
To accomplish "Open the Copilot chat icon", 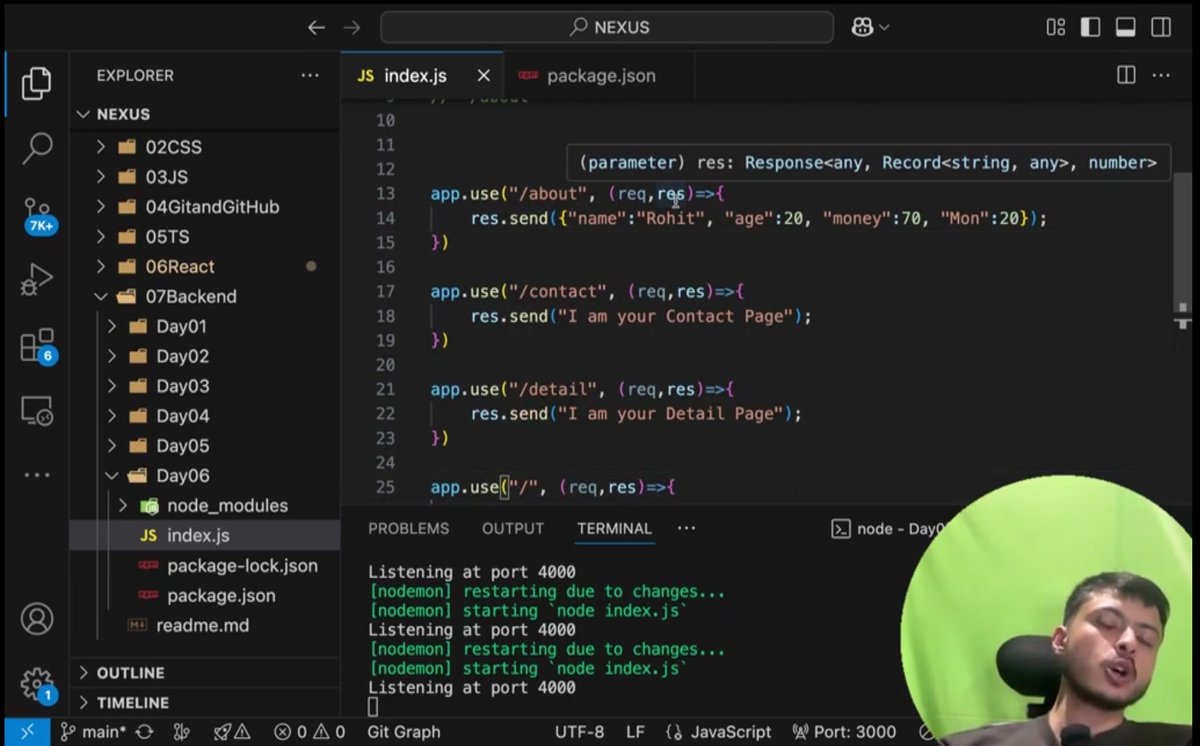I will pyautogui.click(x=862, y=28).
